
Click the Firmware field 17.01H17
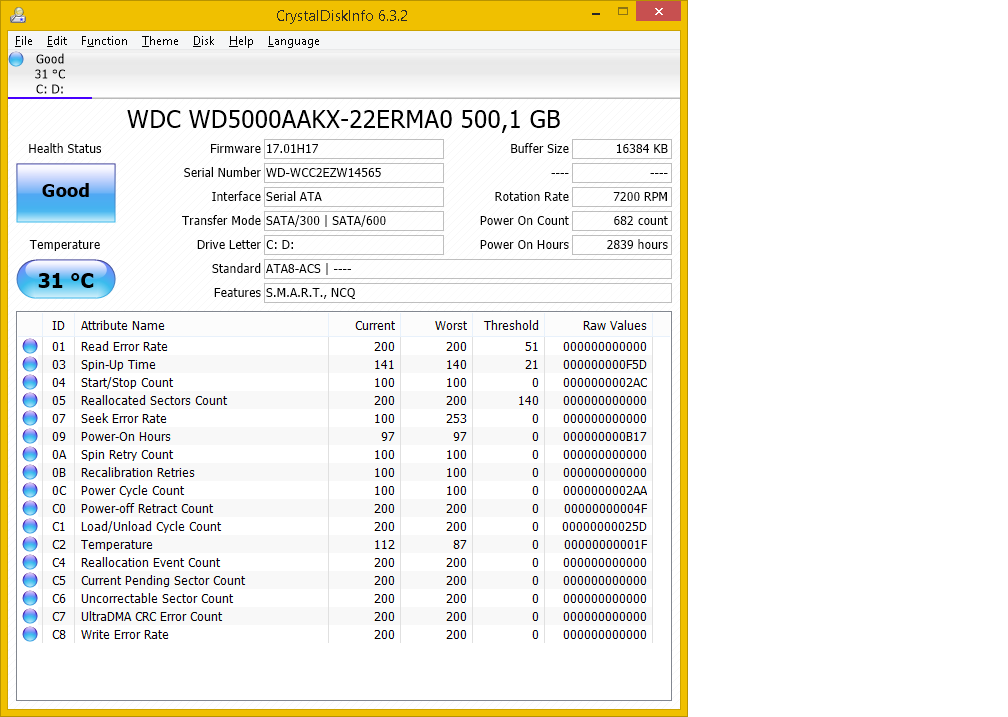click(x=354, y=149)
